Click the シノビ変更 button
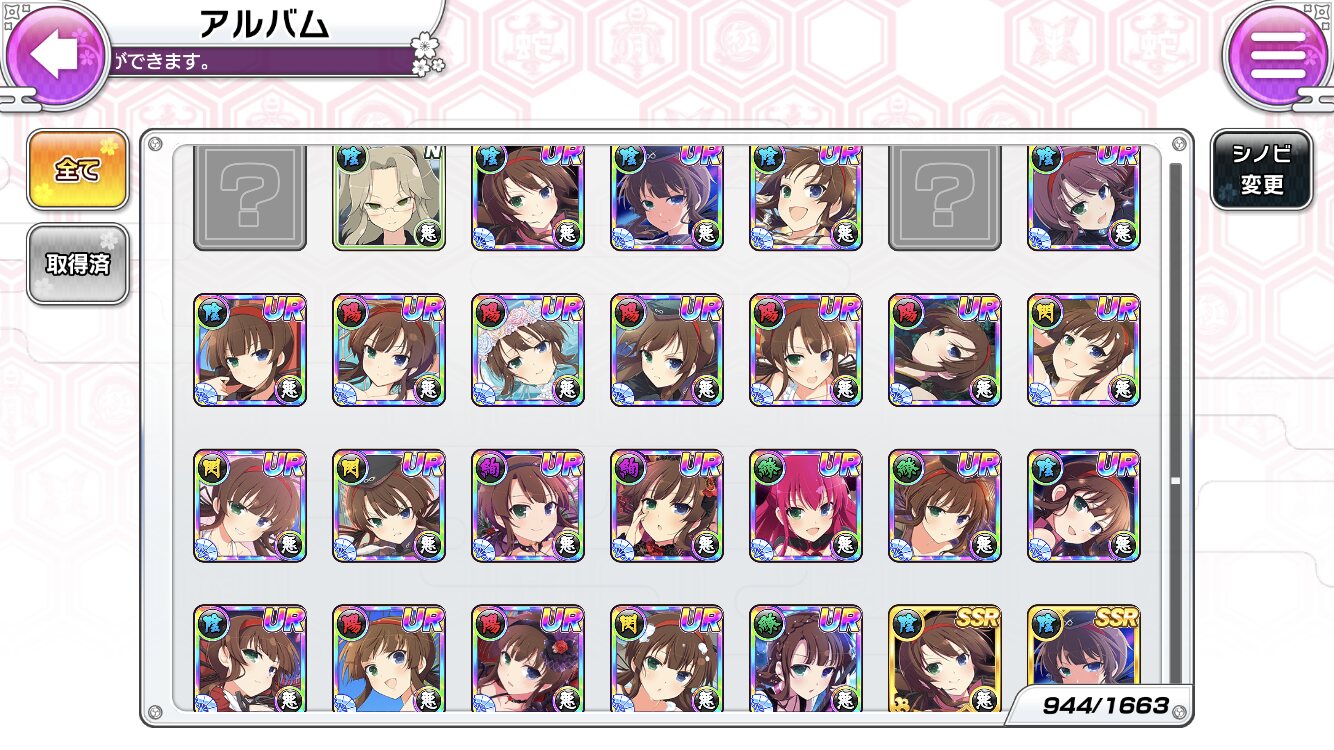 (x=1261, y=170)
